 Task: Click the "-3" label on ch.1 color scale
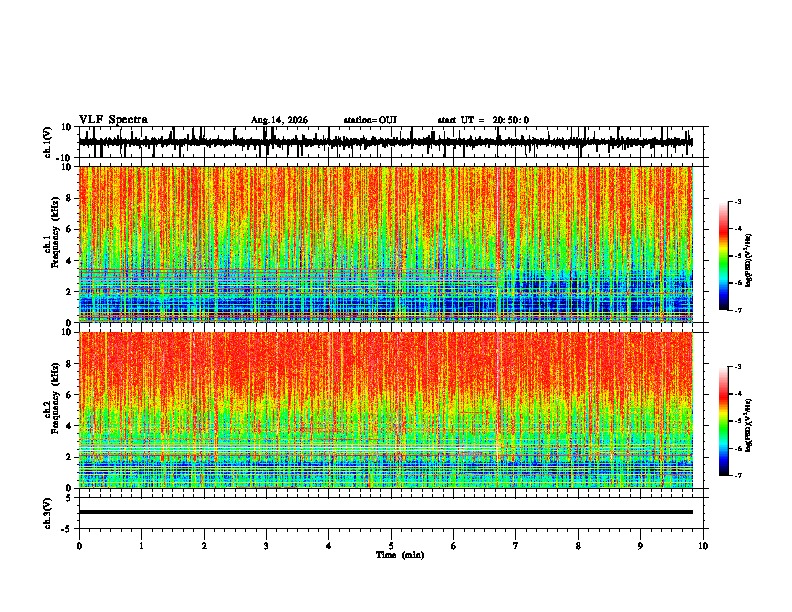point(737,201)
